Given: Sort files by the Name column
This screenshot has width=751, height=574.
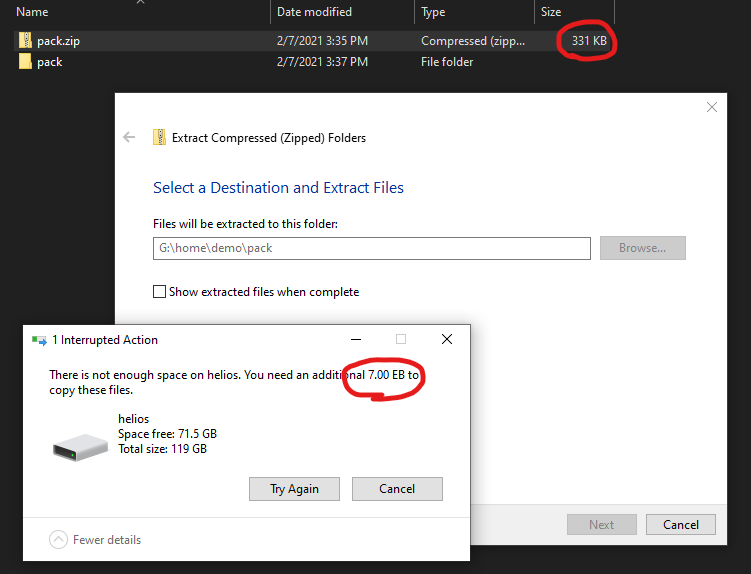Looking at the screenshot, I should point(32,12).
